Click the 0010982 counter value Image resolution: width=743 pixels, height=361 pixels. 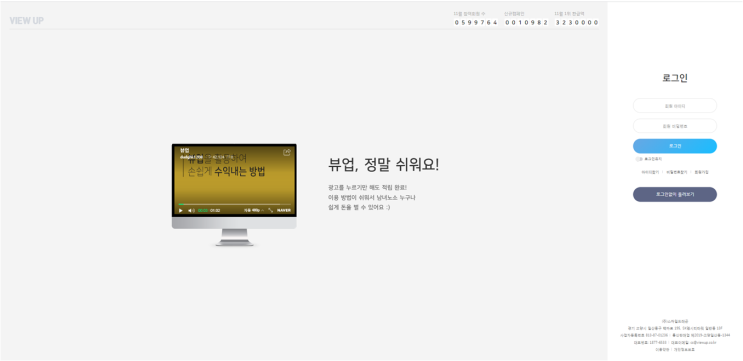pyautogui.click(x=526, y=22)
